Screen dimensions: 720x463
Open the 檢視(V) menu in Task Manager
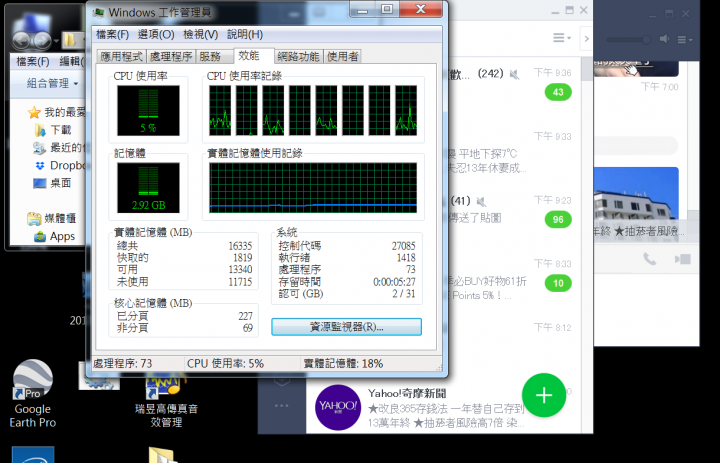[200, 34]
